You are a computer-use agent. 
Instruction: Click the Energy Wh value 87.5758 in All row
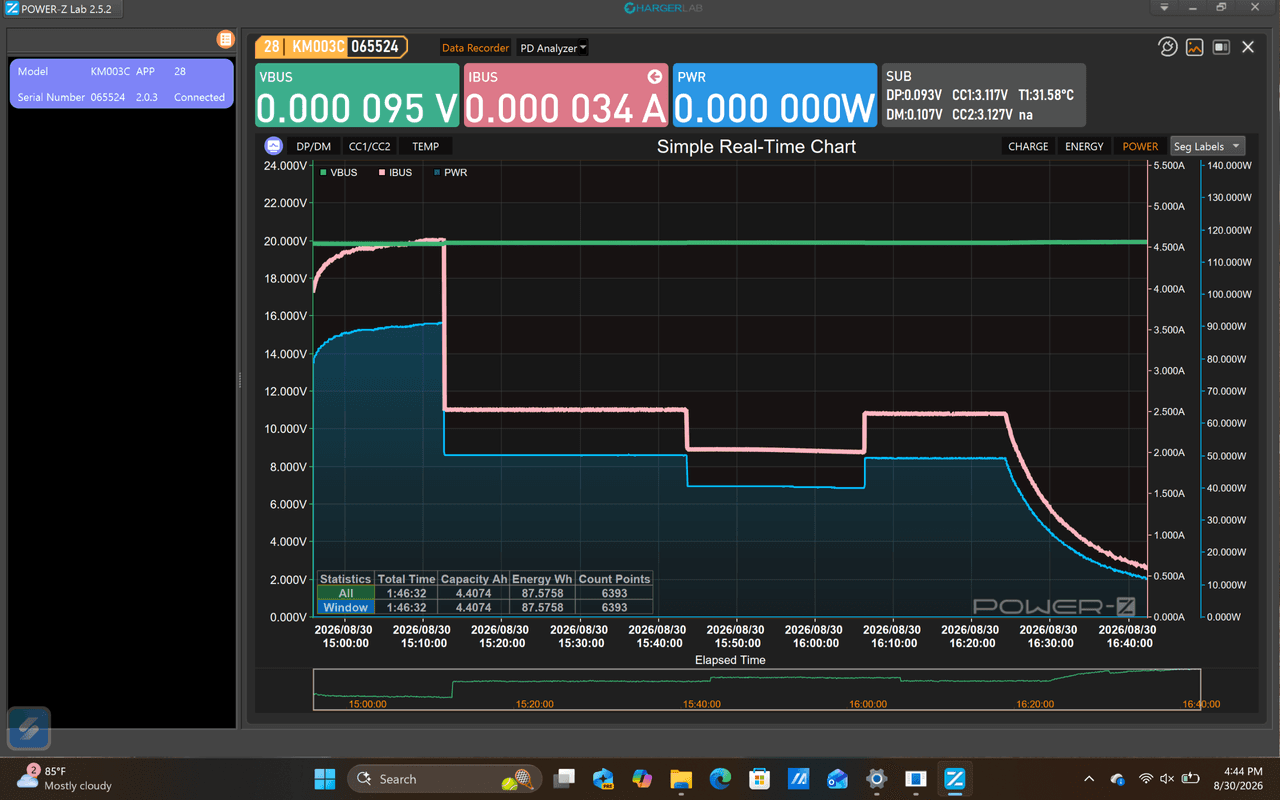tap(542, 593)
